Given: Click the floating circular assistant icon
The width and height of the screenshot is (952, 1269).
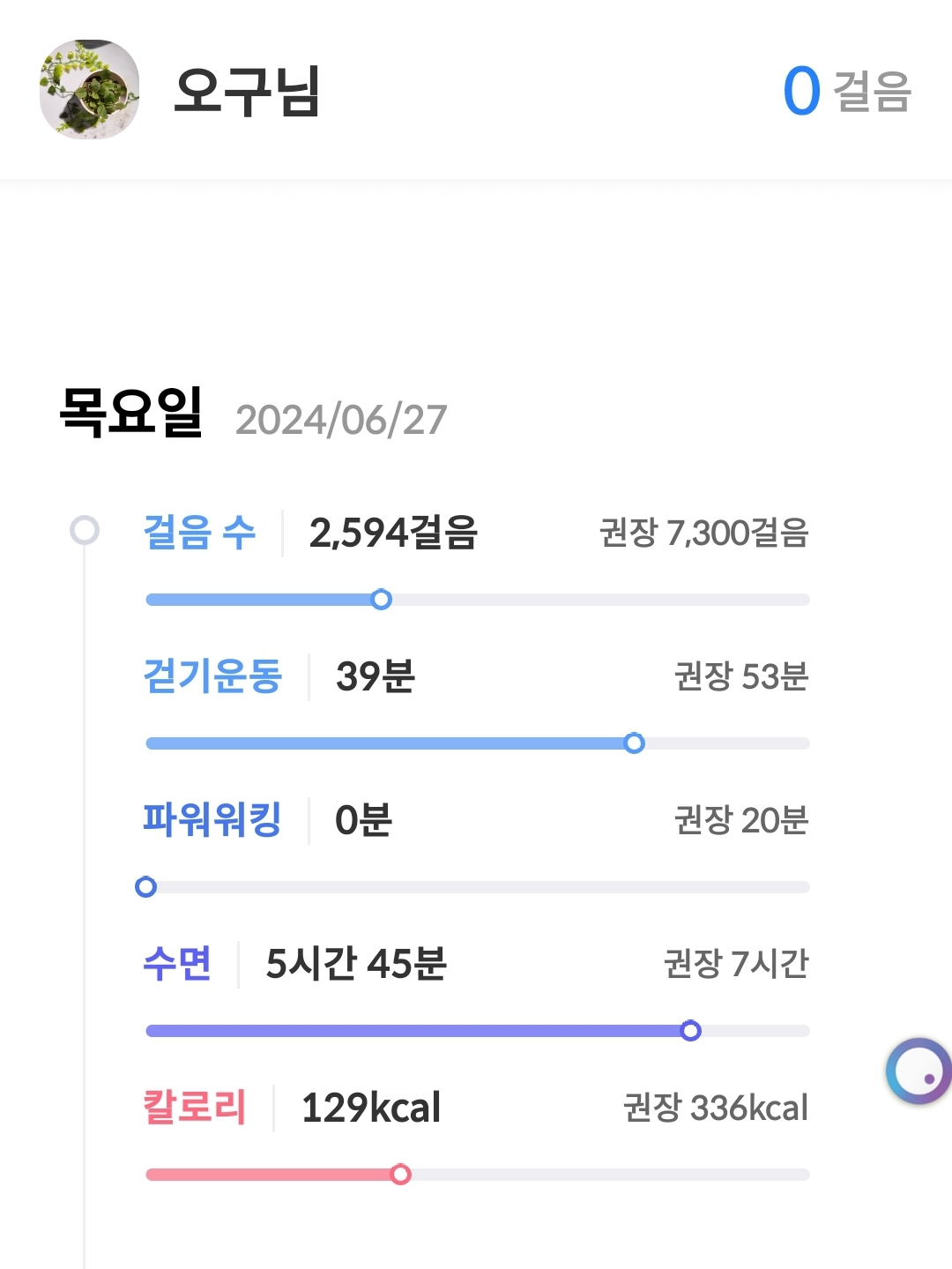Looking at the screenshot, I should (x=919, y=1071).
